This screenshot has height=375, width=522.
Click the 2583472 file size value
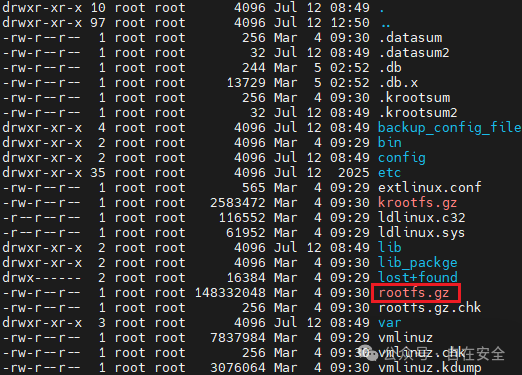[x=238, y=203]
